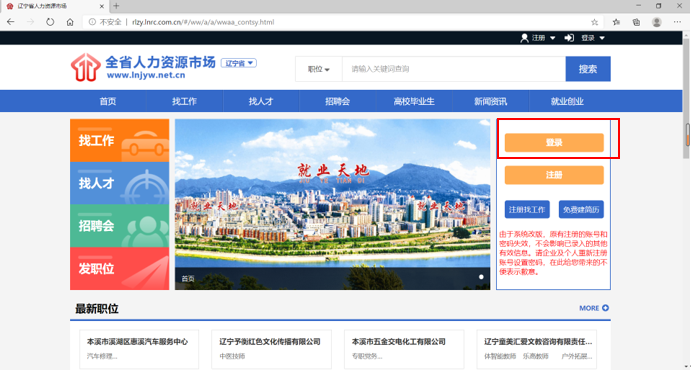
Task: Open the collections icon in toolbar
Action: tap(636, 22)
